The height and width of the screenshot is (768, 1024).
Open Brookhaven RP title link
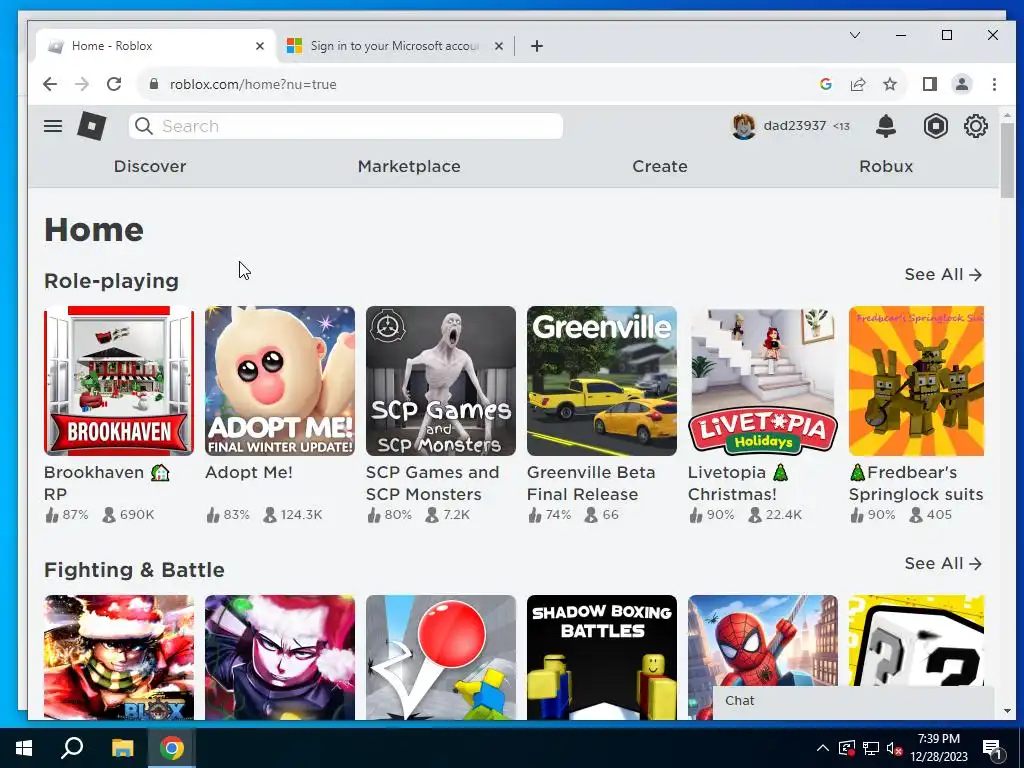(106, 483)
